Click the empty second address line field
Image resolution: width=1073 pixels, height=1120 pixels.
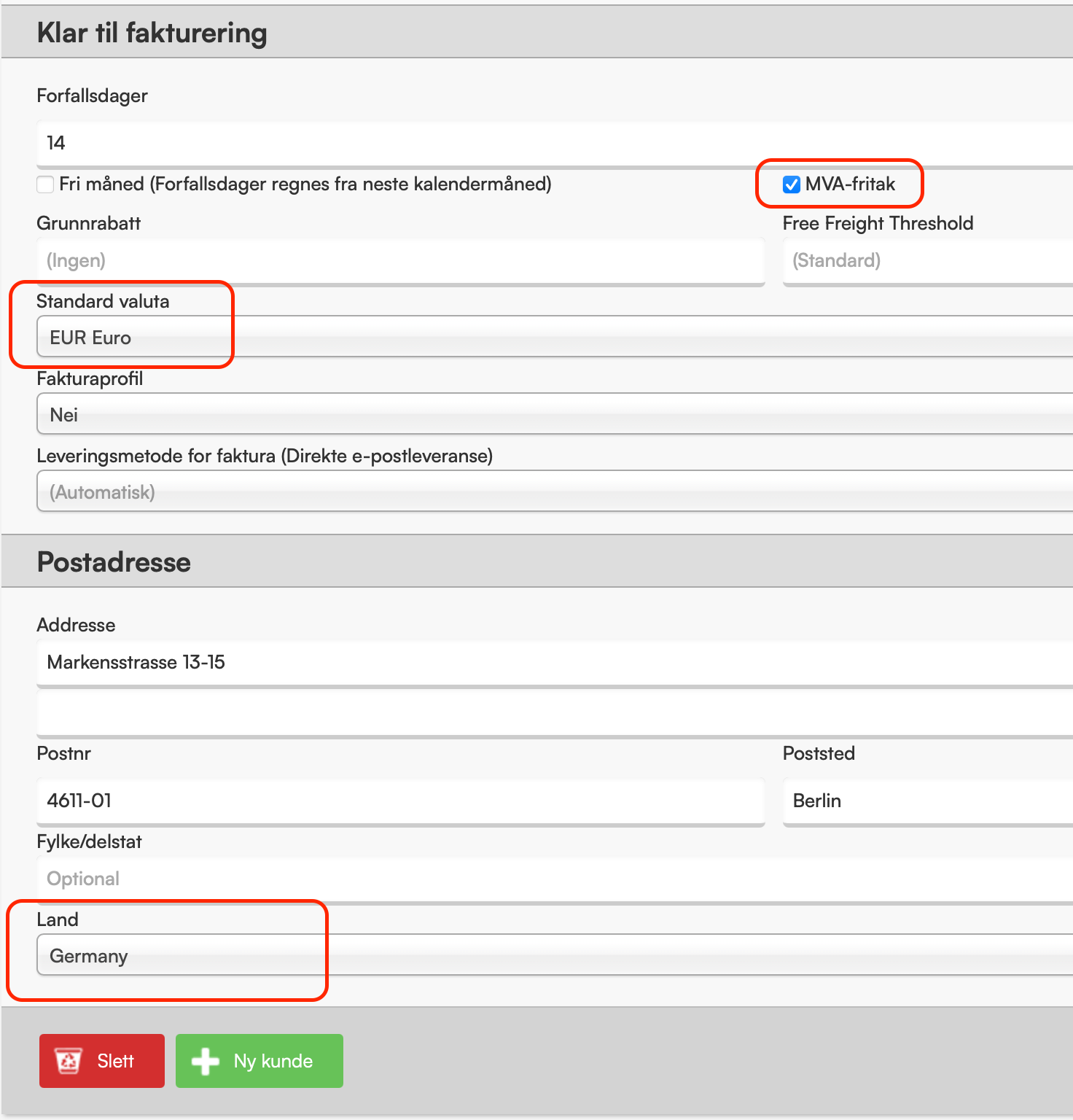555,713
